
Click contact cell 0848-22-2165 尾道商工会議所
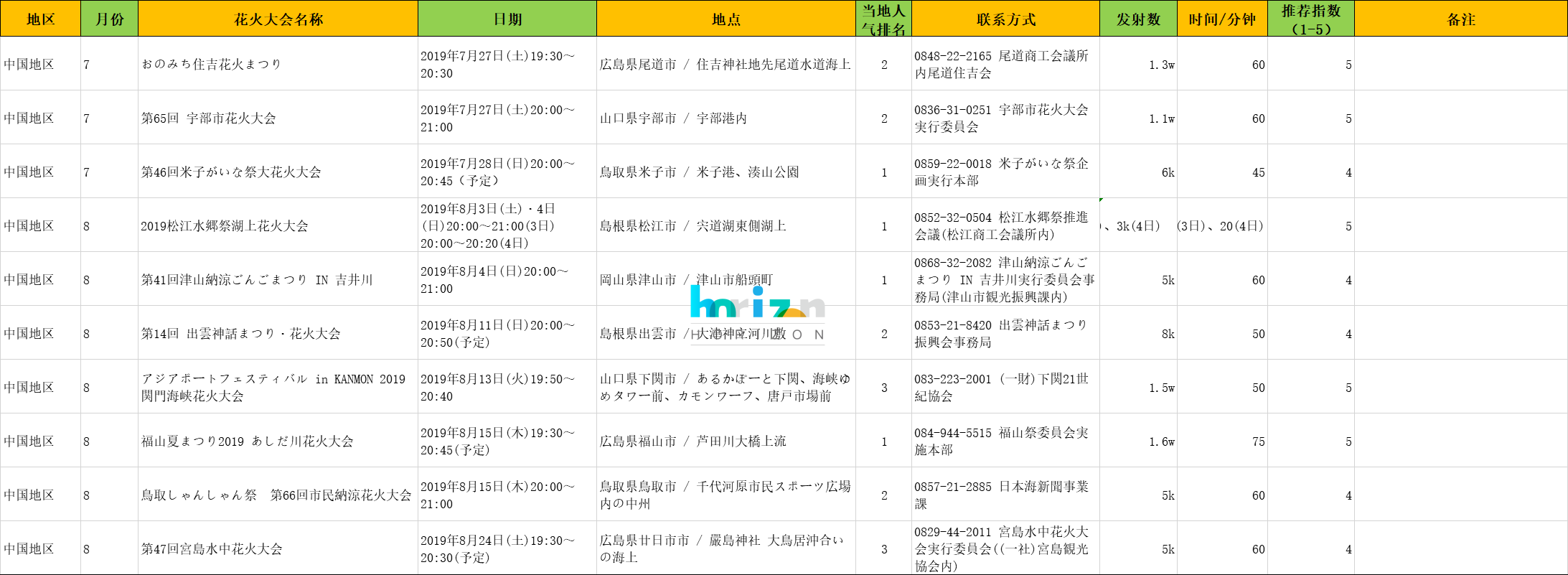coord(1005,64)
